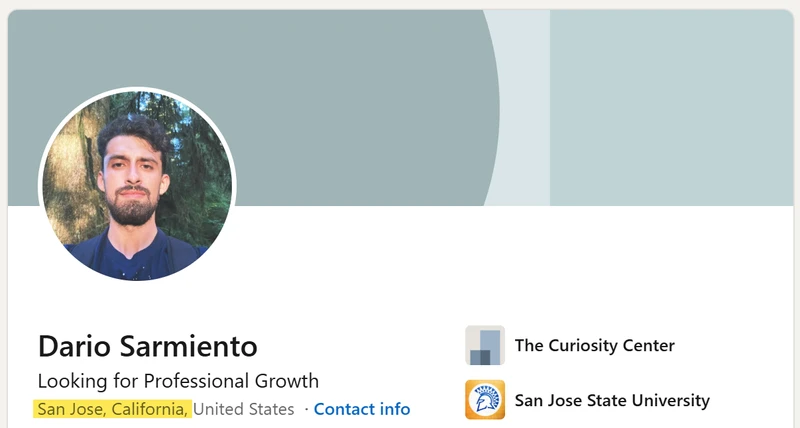The height and width of the screenshot is (428, 800).
Task: Click the light teal right banner section
Action: 671,108
